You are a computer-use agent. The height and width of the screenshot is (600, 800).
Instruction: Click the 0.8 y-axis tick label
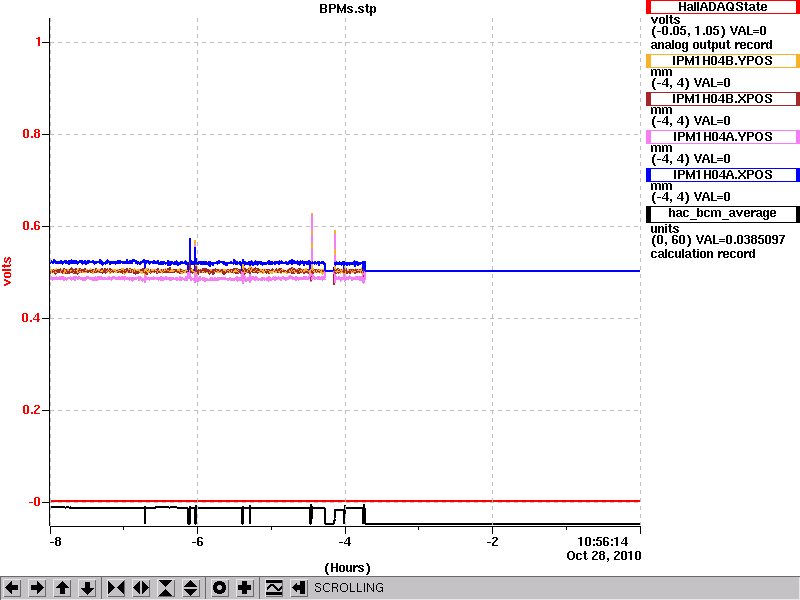[x=32, y=134]
